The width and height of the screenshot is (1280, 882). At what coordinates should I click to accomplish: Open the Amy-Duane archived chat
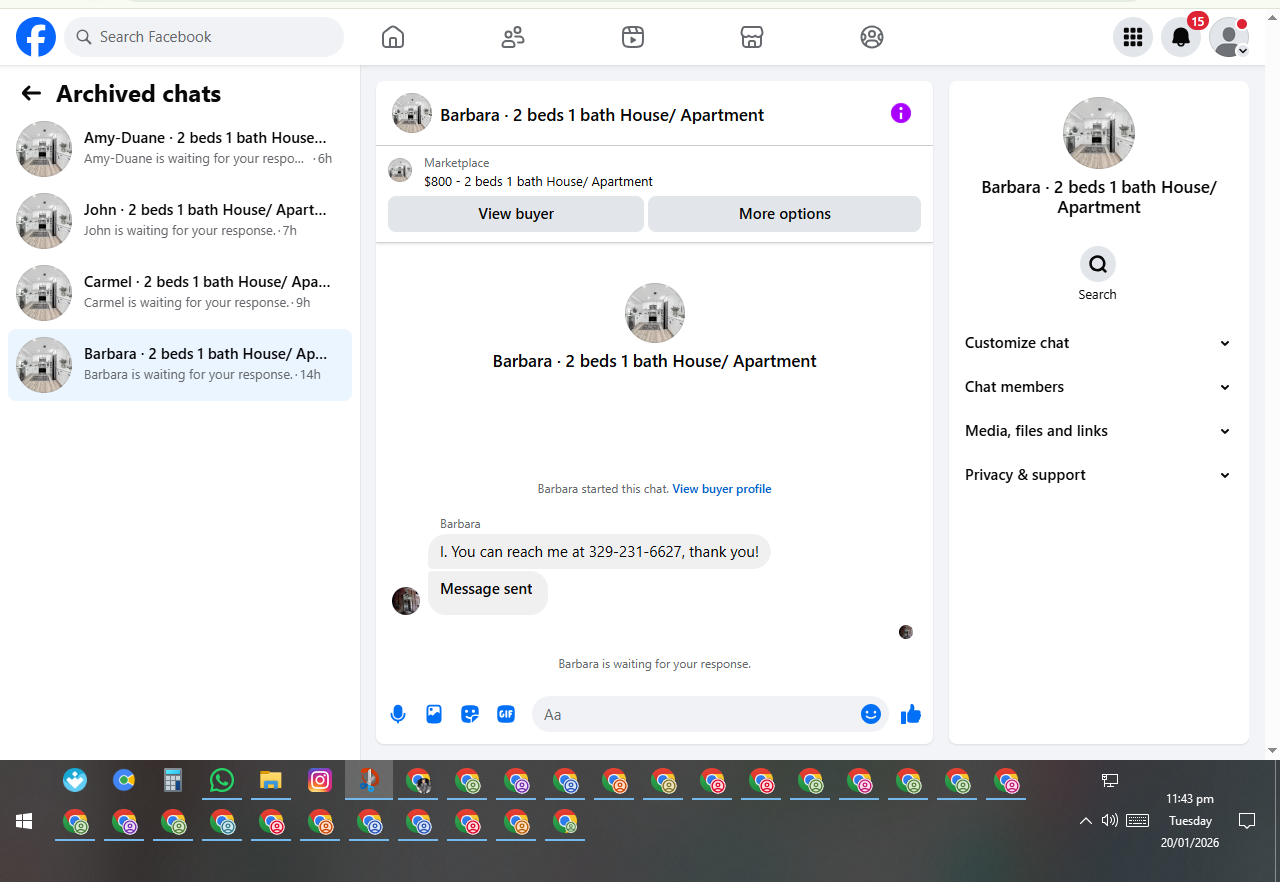pyautogui.click(x=180, y=149)
